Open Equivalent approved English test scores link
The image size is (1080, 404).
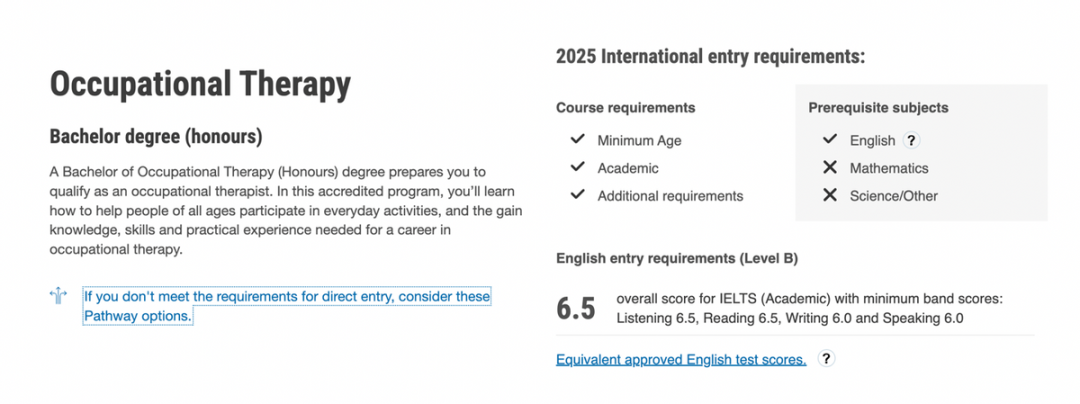(x=681, y=359)
